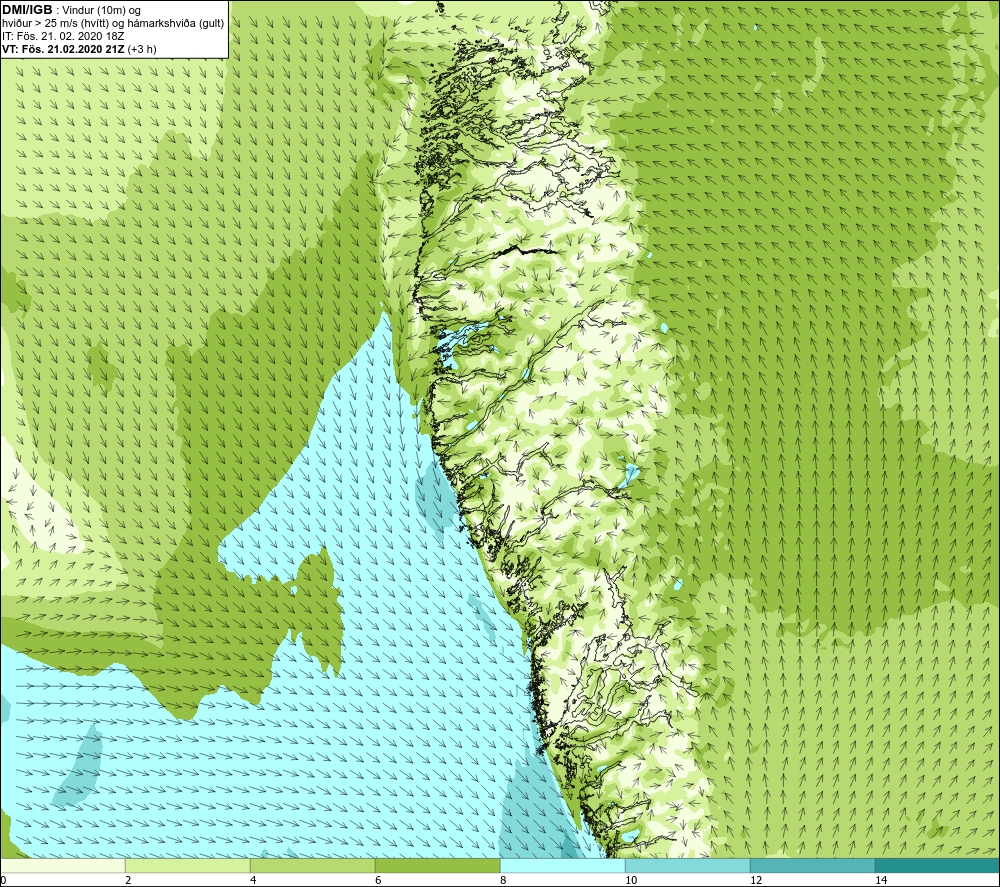The height and width of the screenshot is (887, 1000).
Task: Click the 'hviður > 25 m/s' legend line
Action: (x=113, y=23)
